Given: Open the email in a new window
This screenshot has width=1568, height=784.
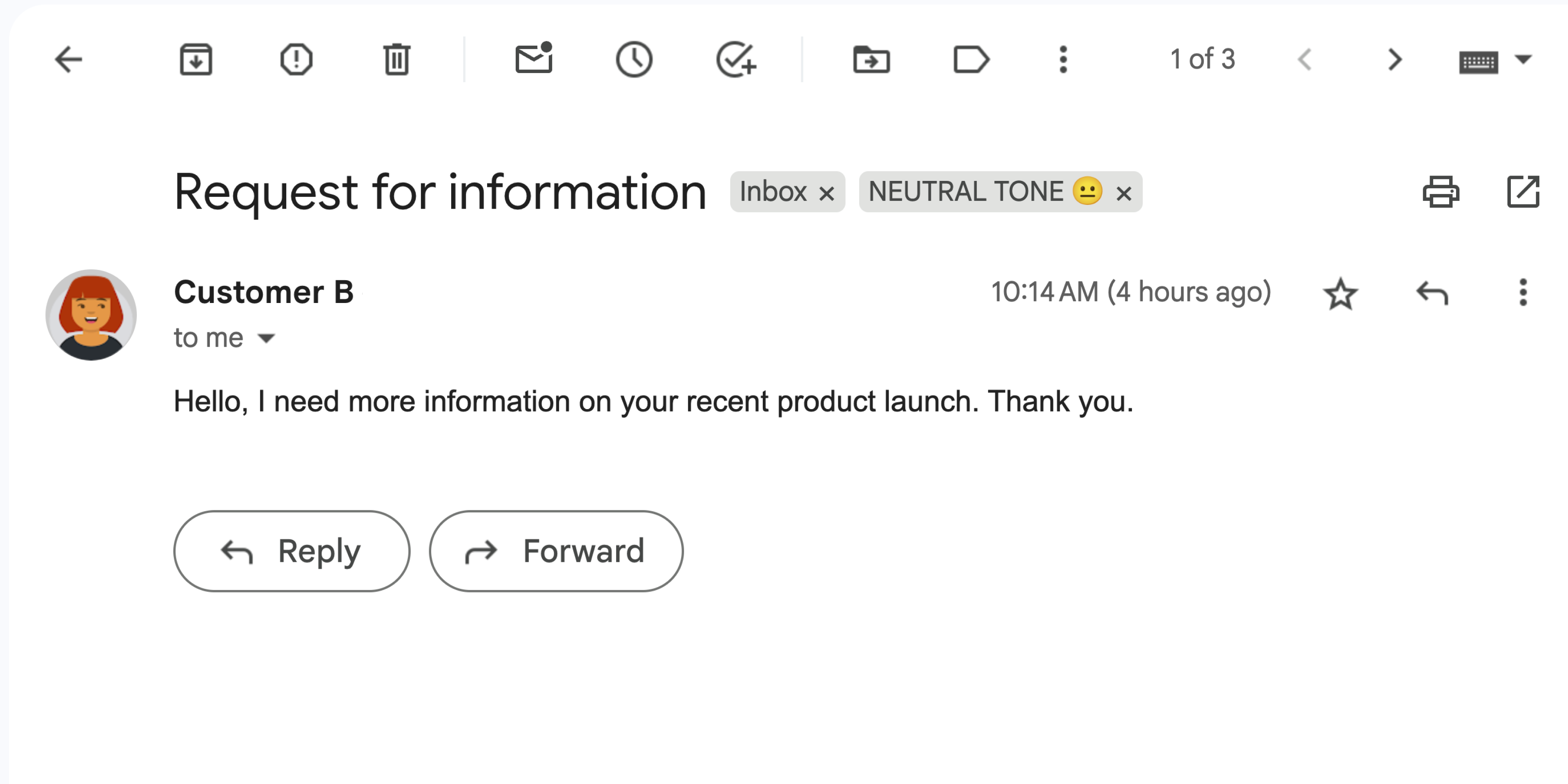Looking at the screenshot, I should (x=1524, y=192).
